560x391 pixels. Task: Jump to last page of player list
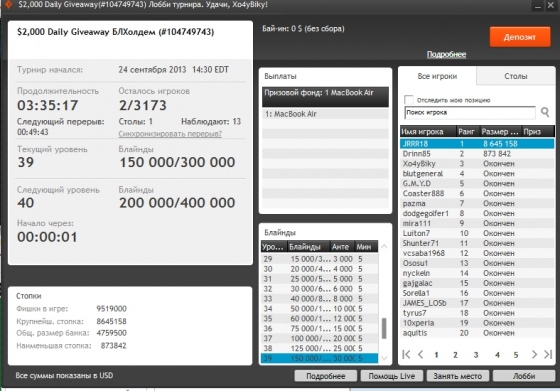[548, 354]
